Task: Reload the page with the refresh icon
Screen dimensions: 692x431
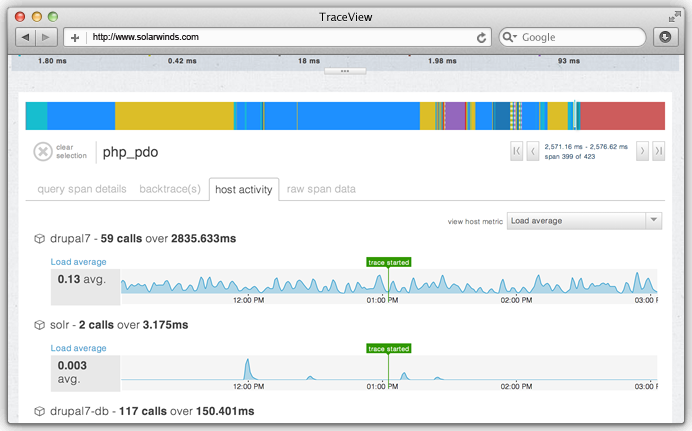Action: pos(481,37)
